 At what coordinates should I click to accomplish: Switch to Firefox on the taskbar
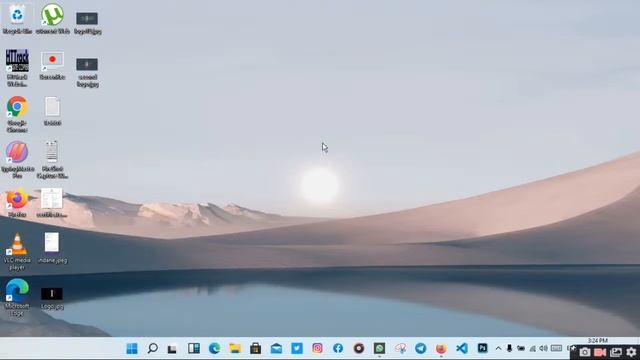pyautogui.click(x=441, y=349)
